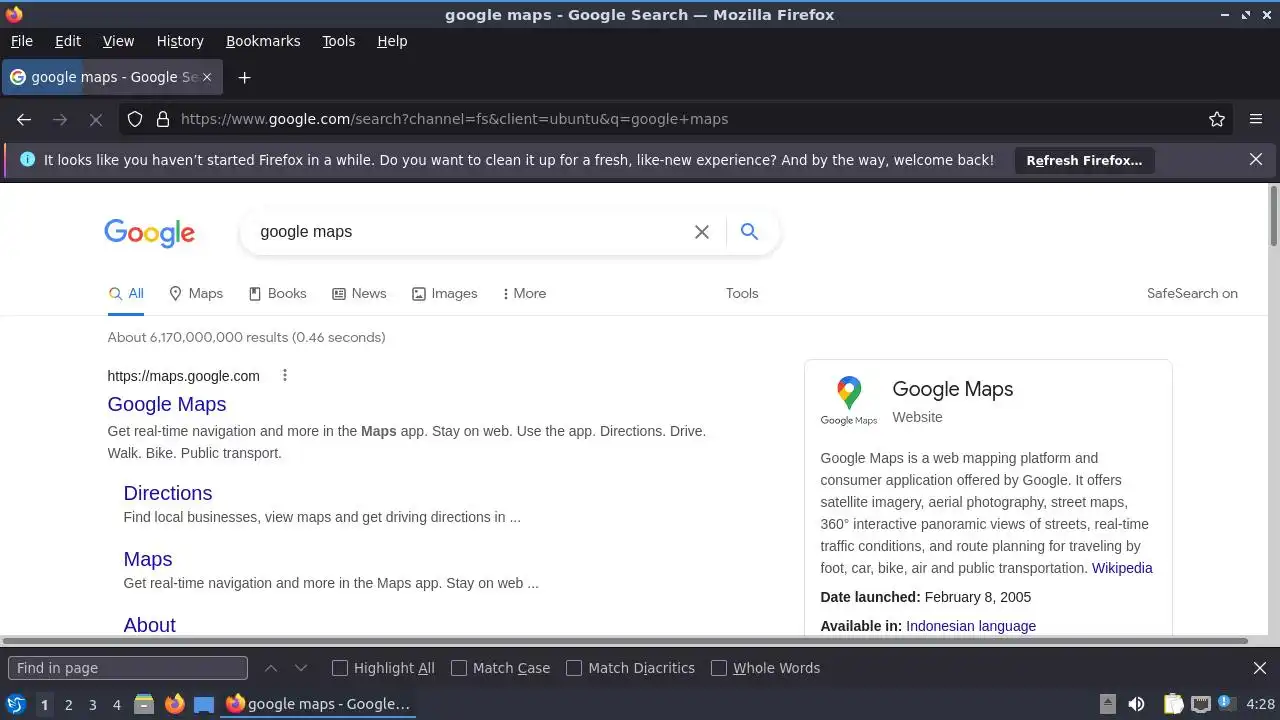Image resolution: width=1280 pixels, height=720 pixels.
Task: Open the Directions sublink
Action: [x=168, y=493]
